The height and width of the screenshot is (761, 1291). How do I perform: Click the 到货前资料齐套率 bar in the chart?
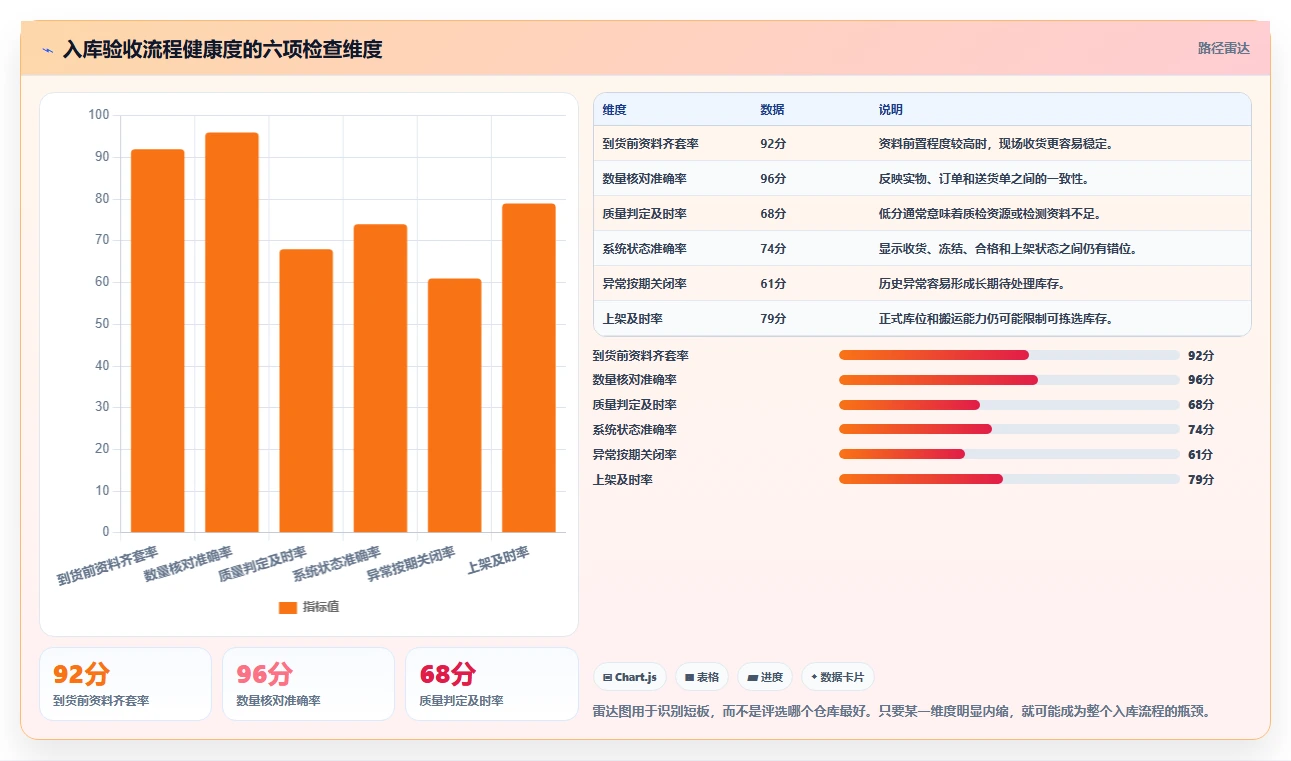[x=158, y=341]
